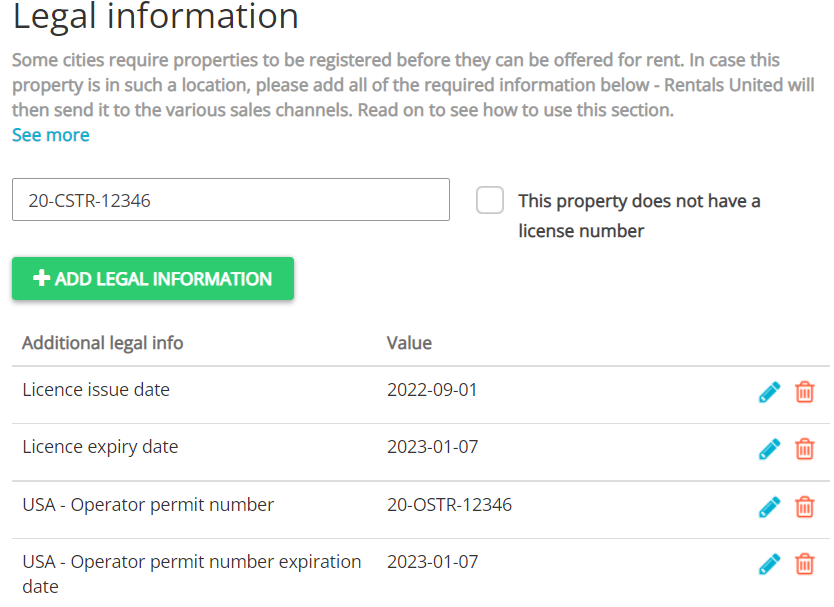Focus the license number input field
This screenshot has height=607, width=834.
pos(230,200)
